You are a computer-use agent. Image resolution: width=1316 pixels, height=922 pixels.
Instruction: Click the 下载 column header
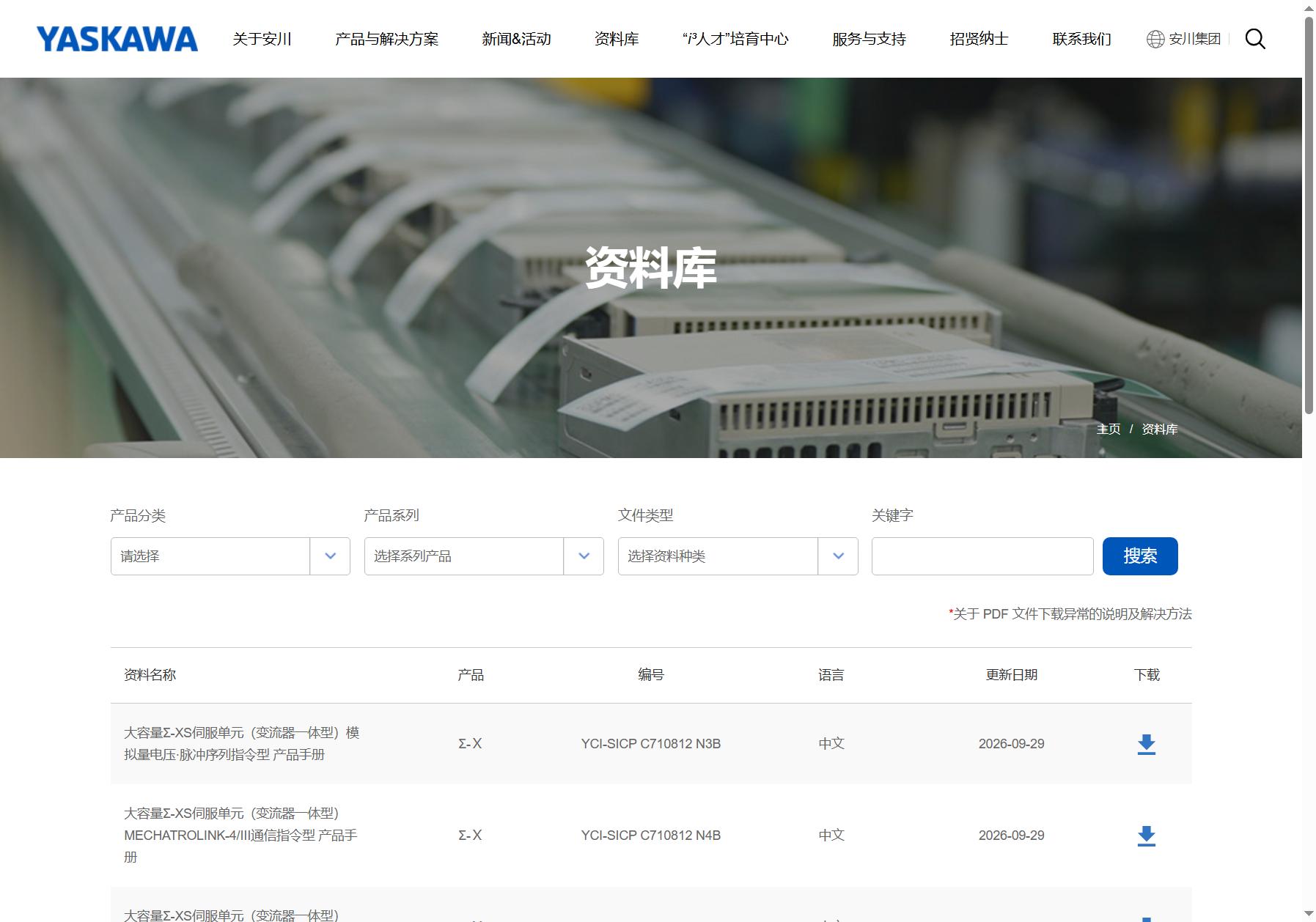click(1147, 675)
